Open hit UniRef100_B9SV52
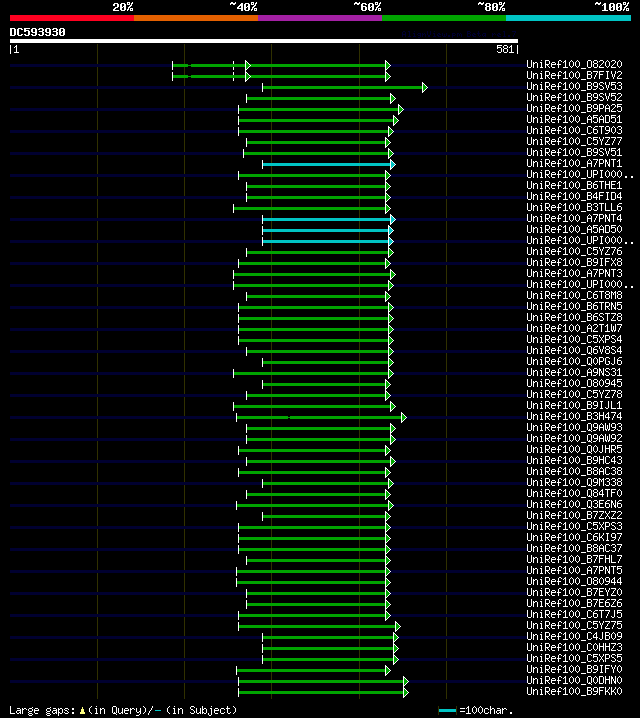The image size is (640, 718). coord(574,97)
